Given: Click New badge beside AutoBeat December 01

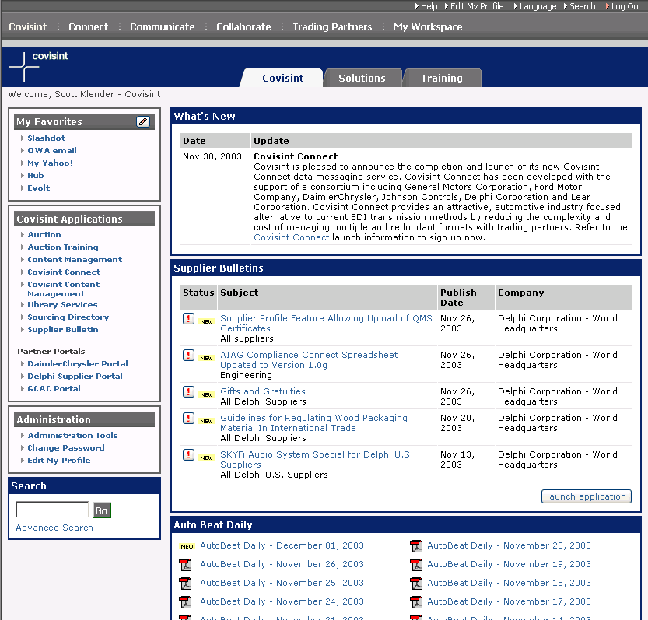Looking at the screenshot, I should (x=187, y=546).
